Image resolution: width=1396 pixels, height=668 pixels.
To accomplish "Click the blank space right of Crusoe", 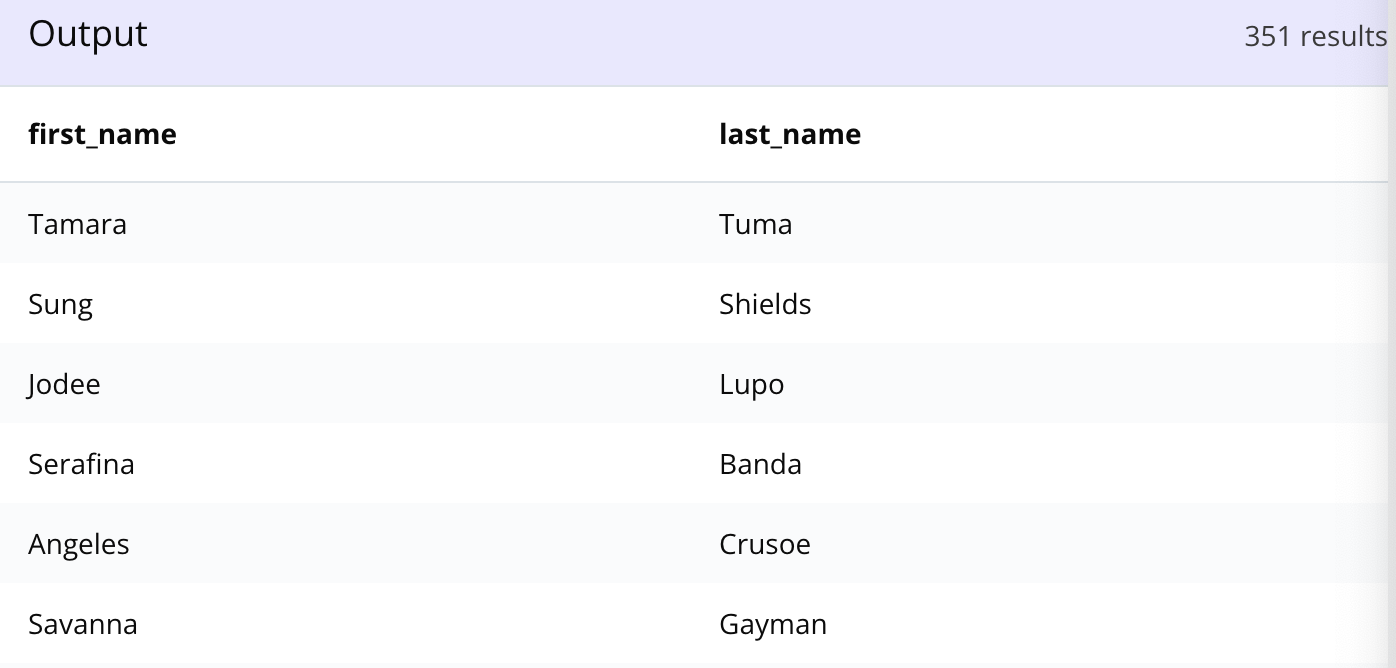I will tap(1100, 544).
